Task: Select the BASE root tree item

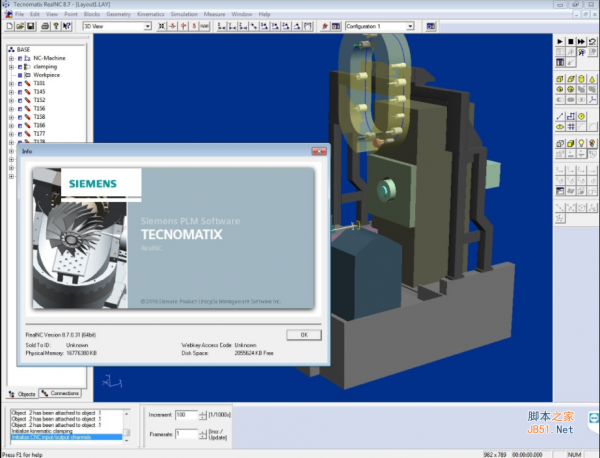Action: 23,49
